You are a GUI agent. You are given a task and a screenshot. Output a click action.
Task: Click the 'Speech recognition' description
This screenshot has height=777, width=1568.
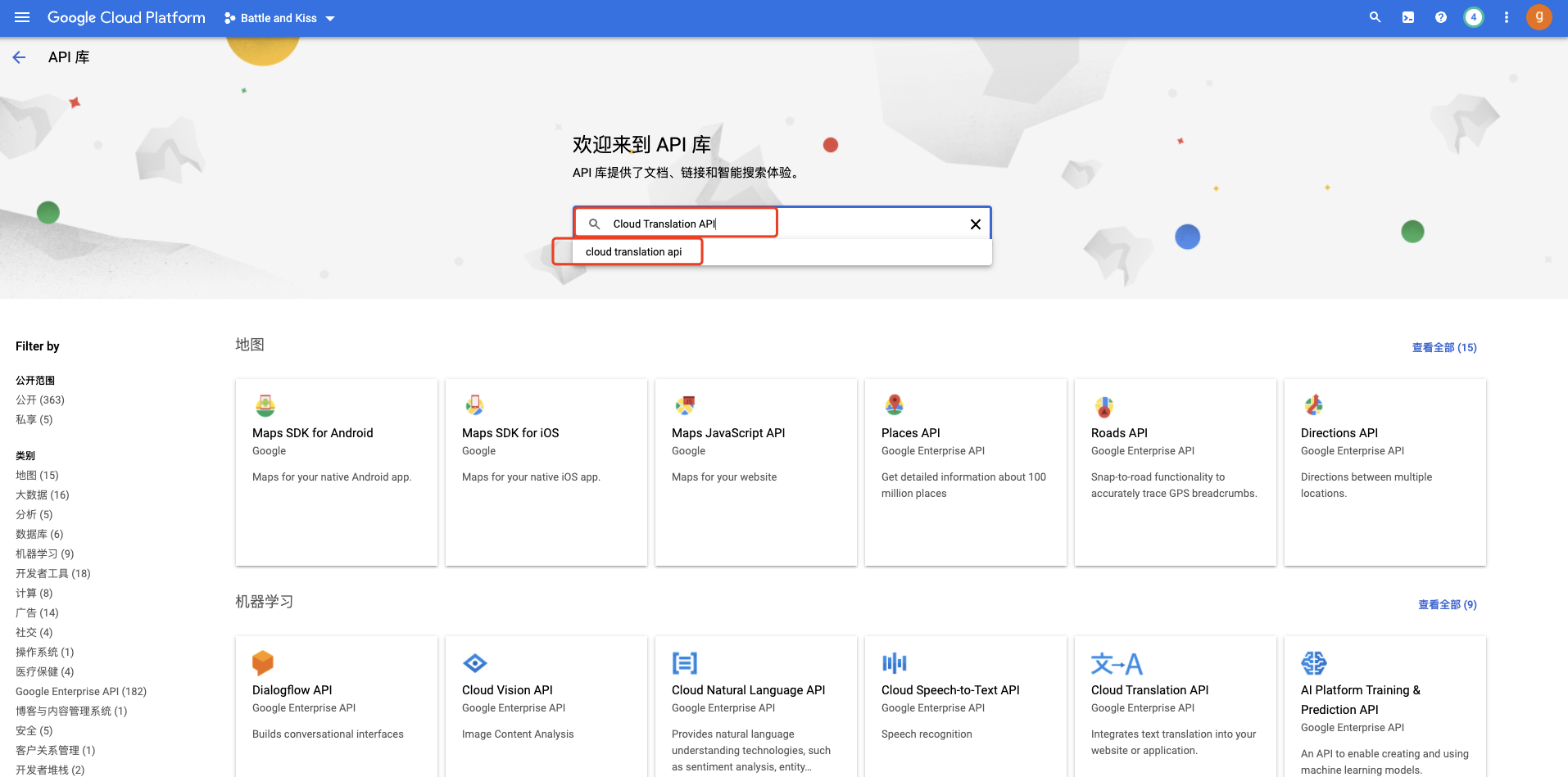927,734
